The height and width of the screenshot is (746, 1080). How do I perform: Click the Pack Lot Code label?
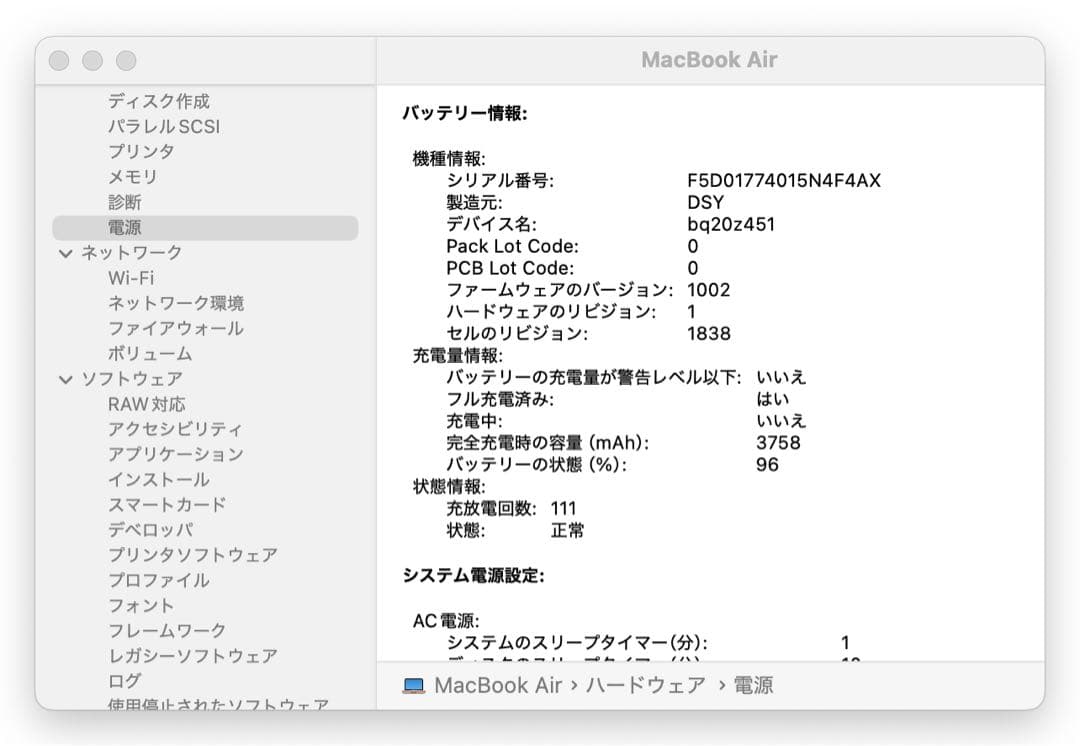pos(512,247)
